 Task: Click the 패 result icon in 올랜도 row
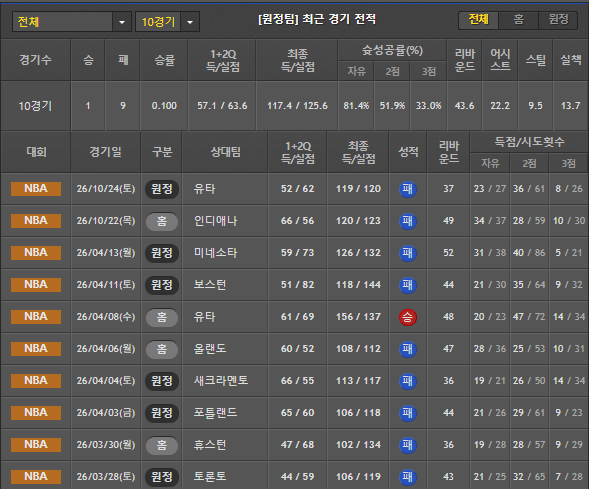(408, 349)
